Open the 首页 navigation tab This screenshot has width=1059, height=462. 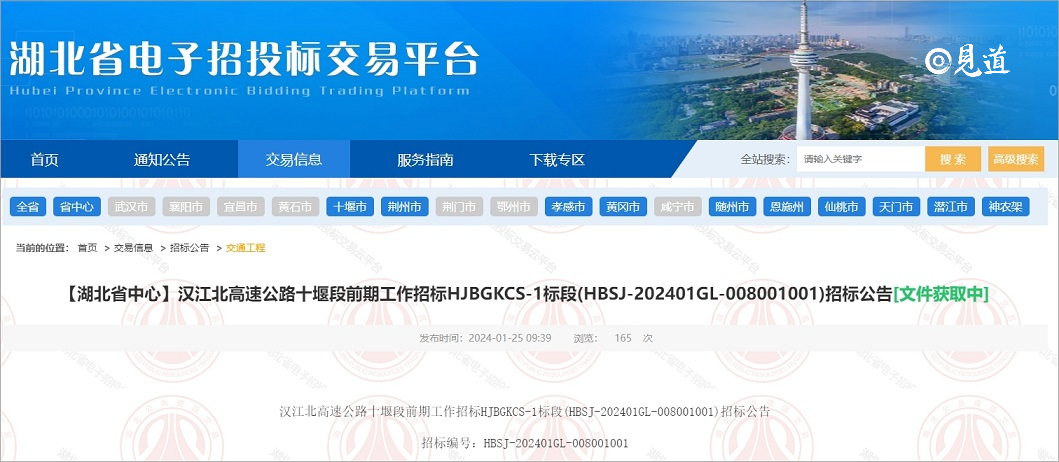pyautogui.click(x=44, y=160)
